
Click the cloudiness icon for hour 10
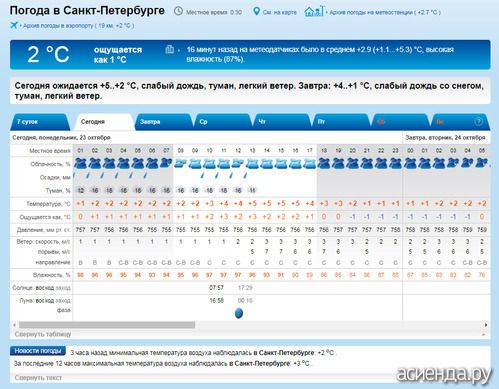[x=209, y=163]
